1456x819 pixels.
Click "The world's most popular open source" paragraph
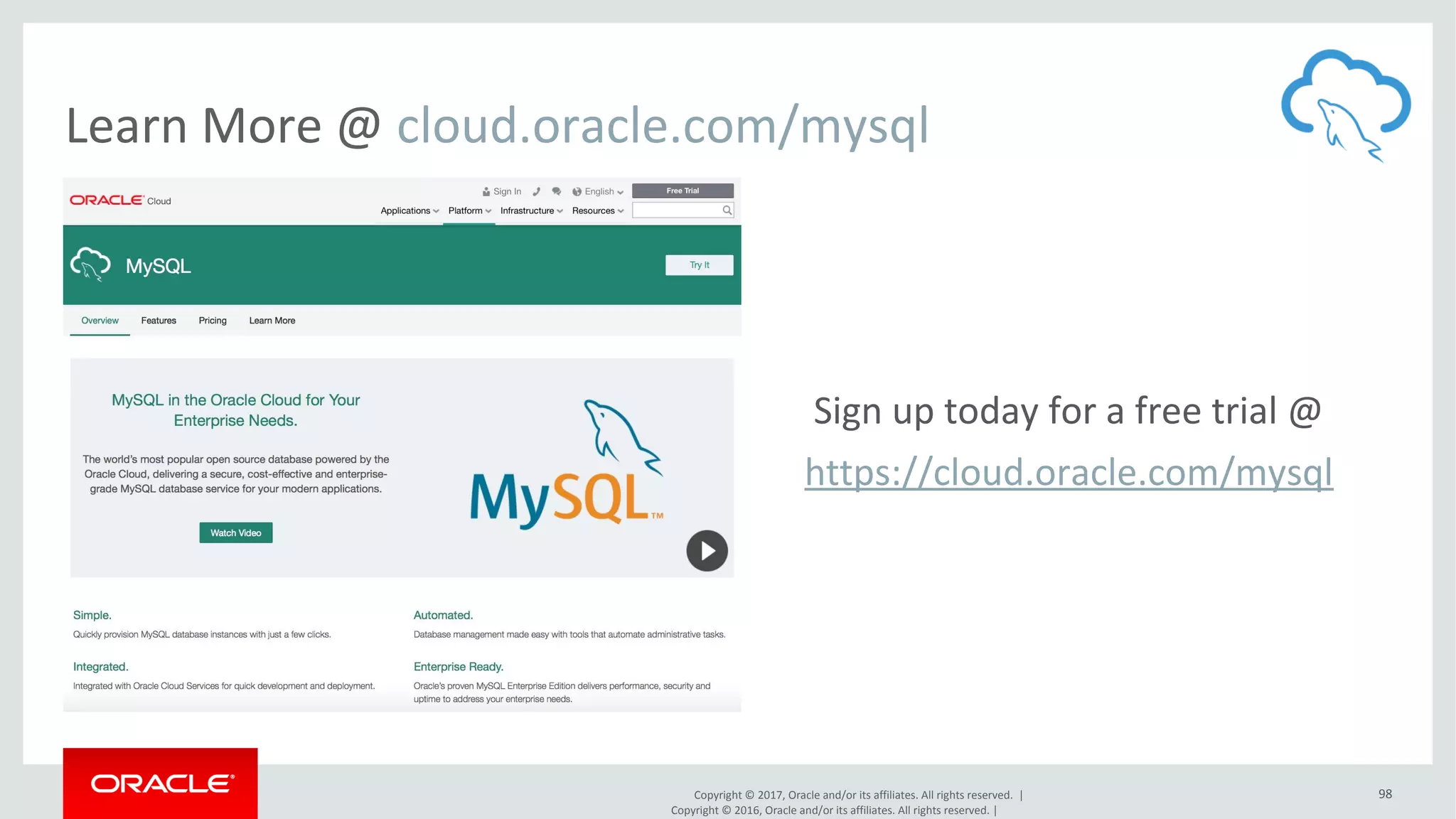236,474
